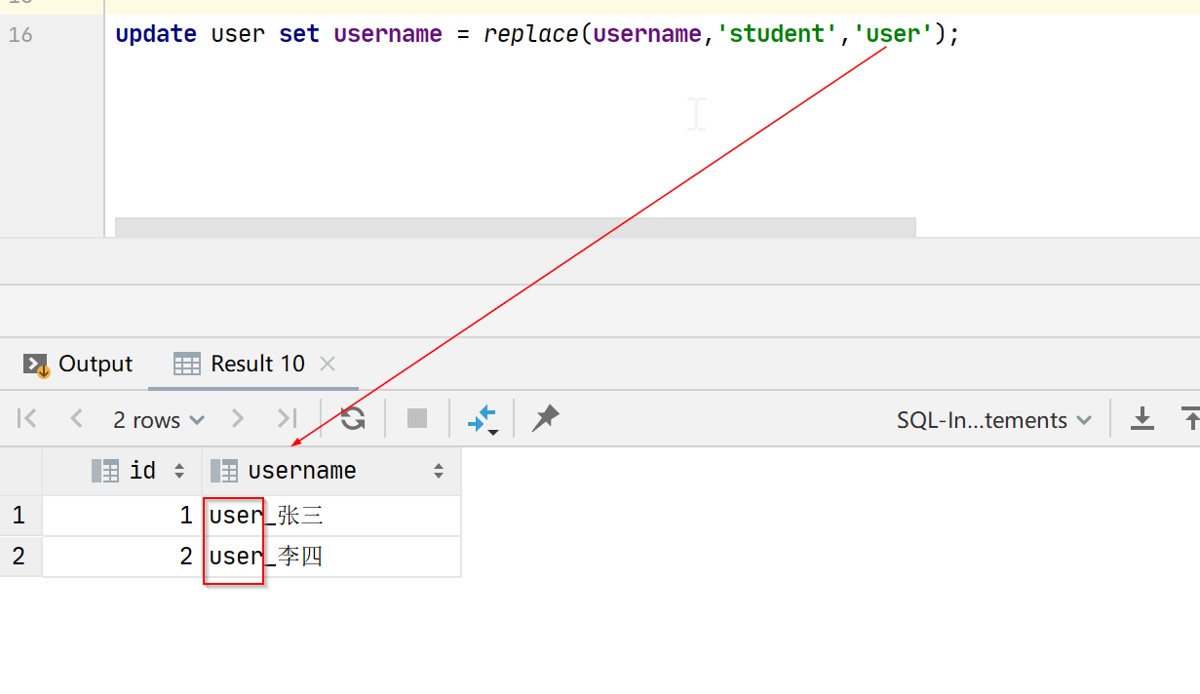Open the SQL-In...tements extractor dropdown
1200x694 pixels.
(x=994, y=420)
